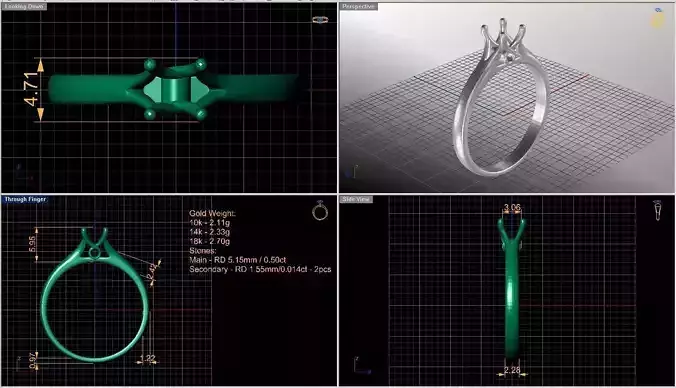Viewport: 676px width, 388px height.
Task: Click the 14k - 2.33g text line
Action: pos(210,232)
